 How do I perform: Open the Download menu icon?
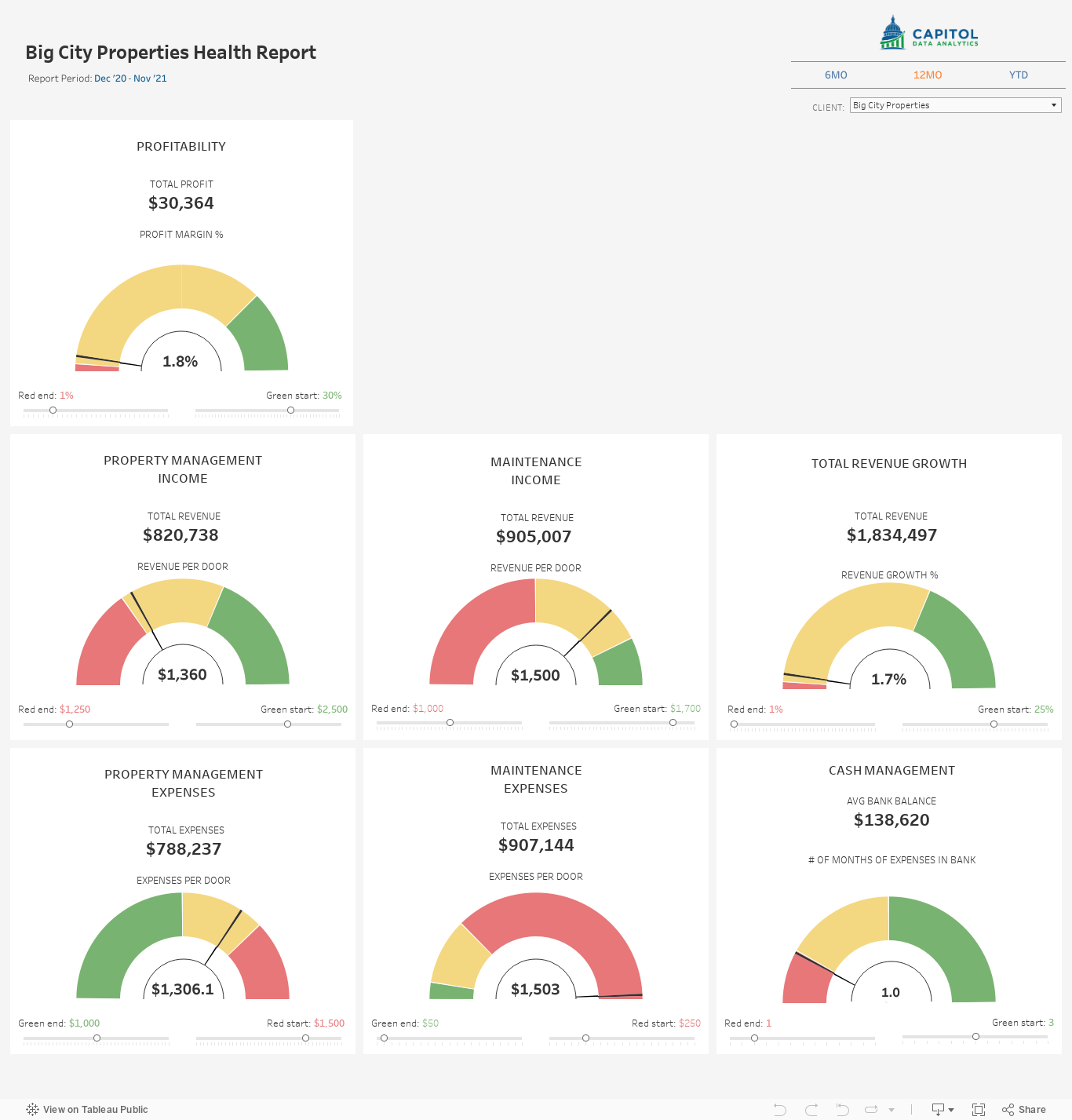tap(943, 1109)
